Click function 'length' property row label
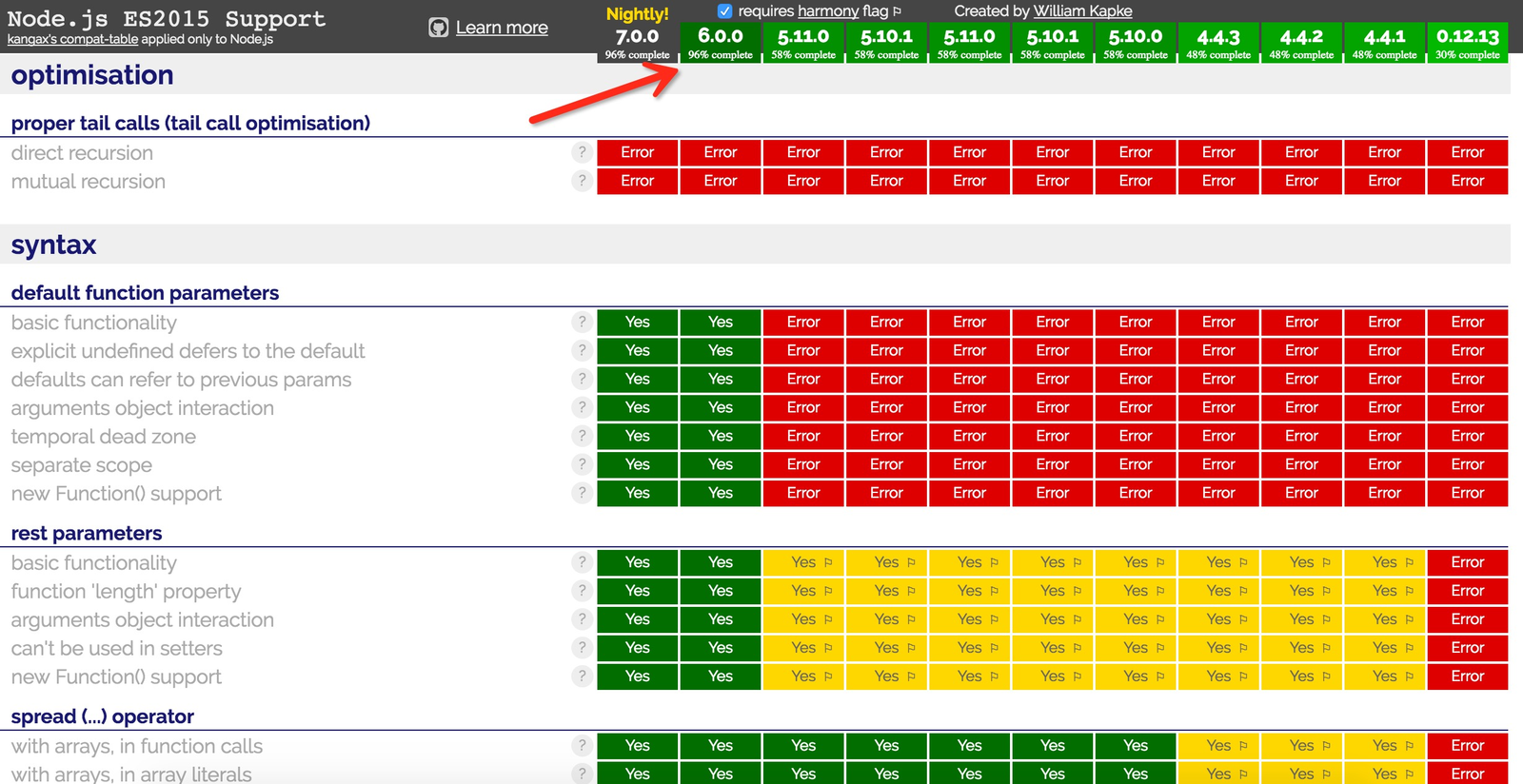Image resolution: width=1523 pixels, height=784 pixels. point(127,592)
